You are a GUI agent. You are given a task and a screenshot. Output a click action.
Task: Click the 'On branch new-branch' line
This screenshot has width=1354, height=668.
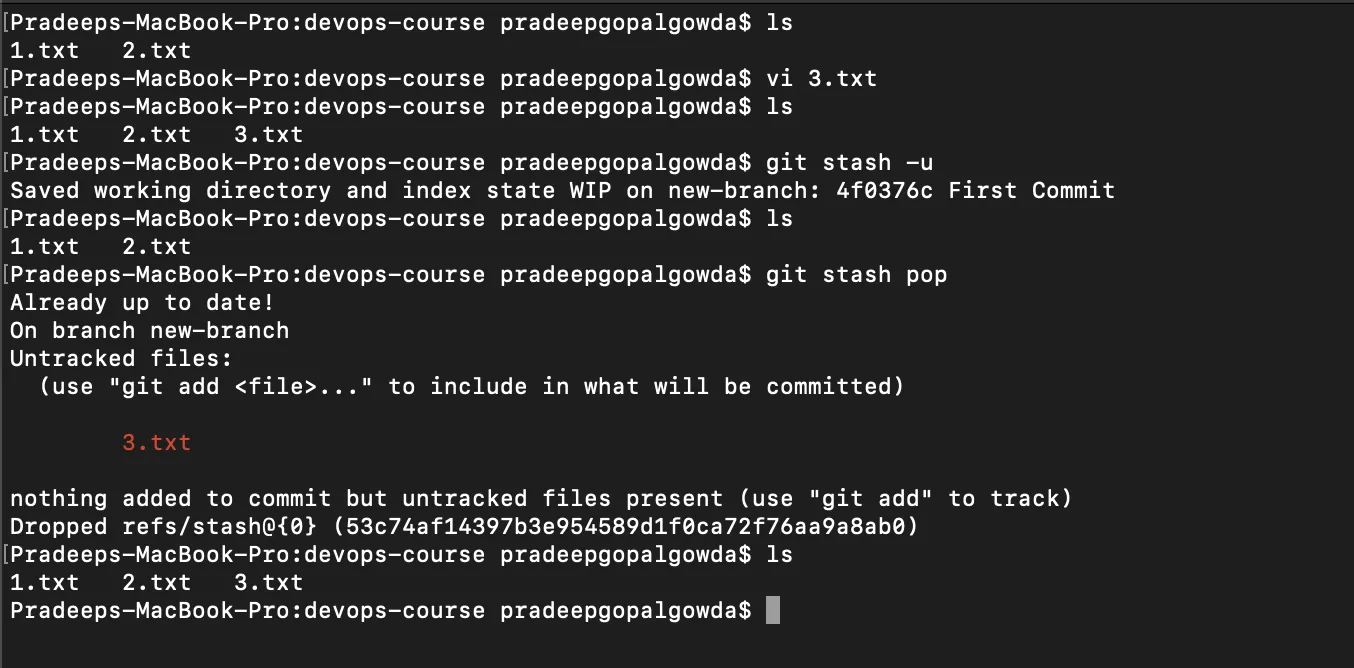click(149, 330)
